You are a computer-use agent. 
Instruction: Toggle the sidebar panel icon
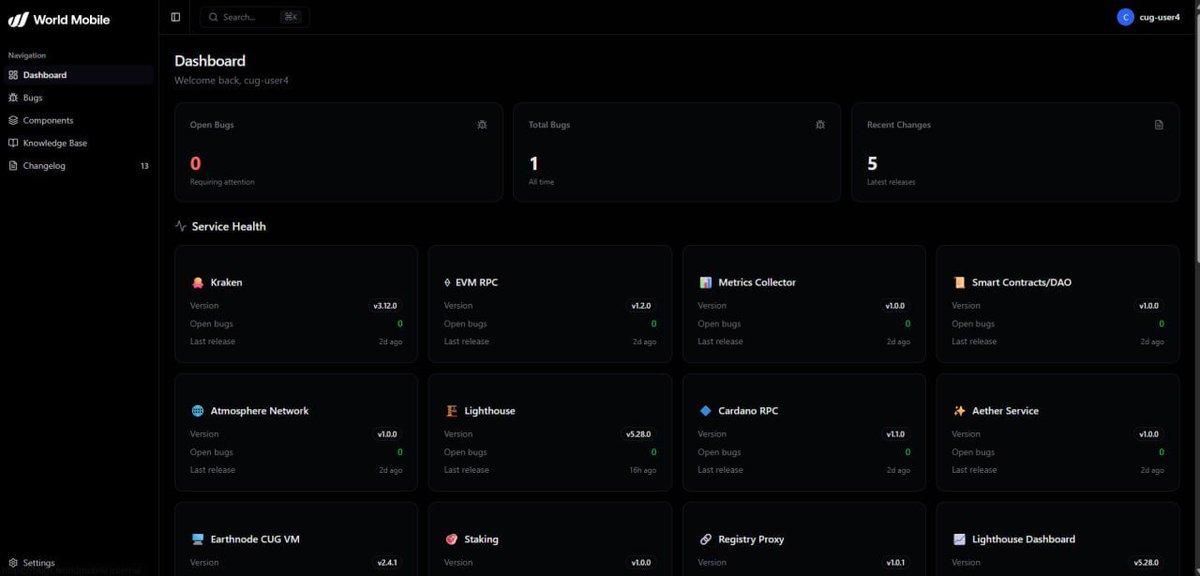tap(176, 17)
